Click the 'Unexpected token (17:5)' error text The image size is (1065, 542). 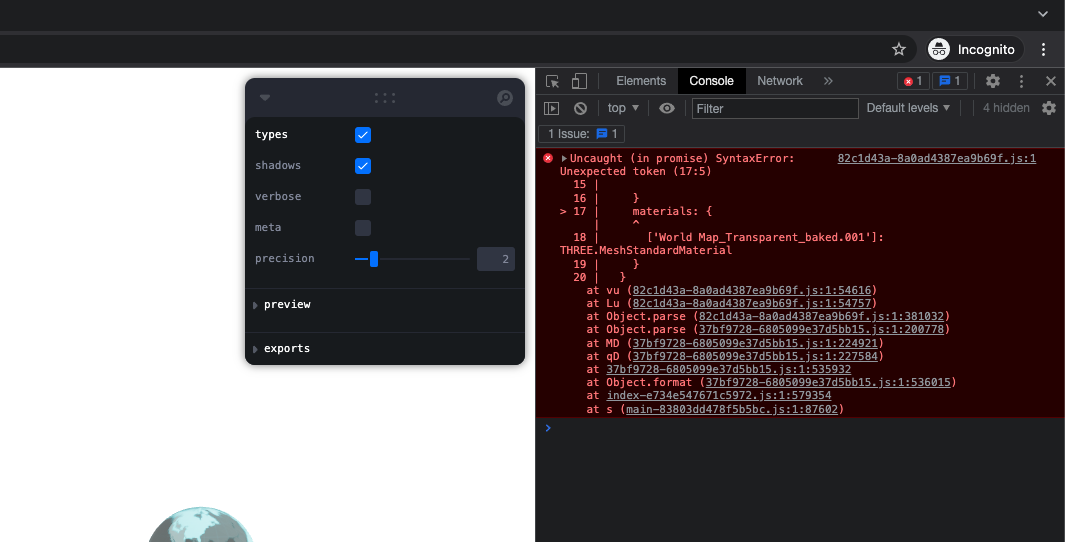click(x=636, y=171)
